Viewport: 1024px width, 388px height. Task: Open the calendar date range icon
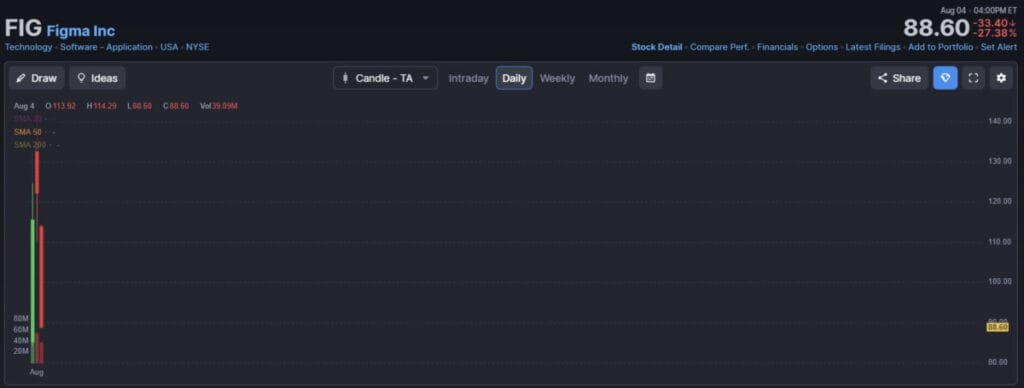(650, 78)
